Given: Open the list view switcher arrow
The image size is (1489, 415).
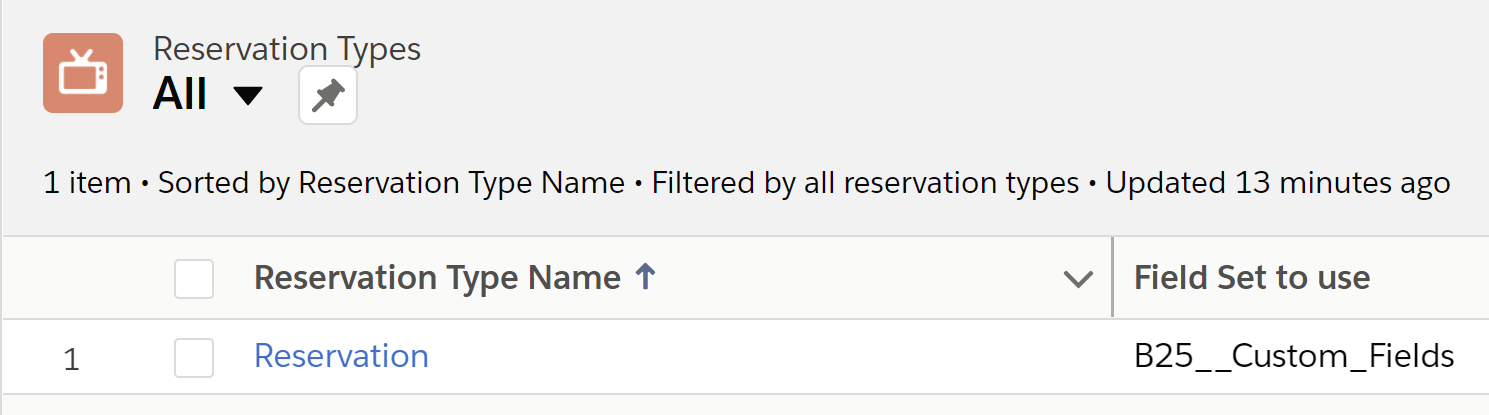Looking at the screenshot, I should click(247, 96).
